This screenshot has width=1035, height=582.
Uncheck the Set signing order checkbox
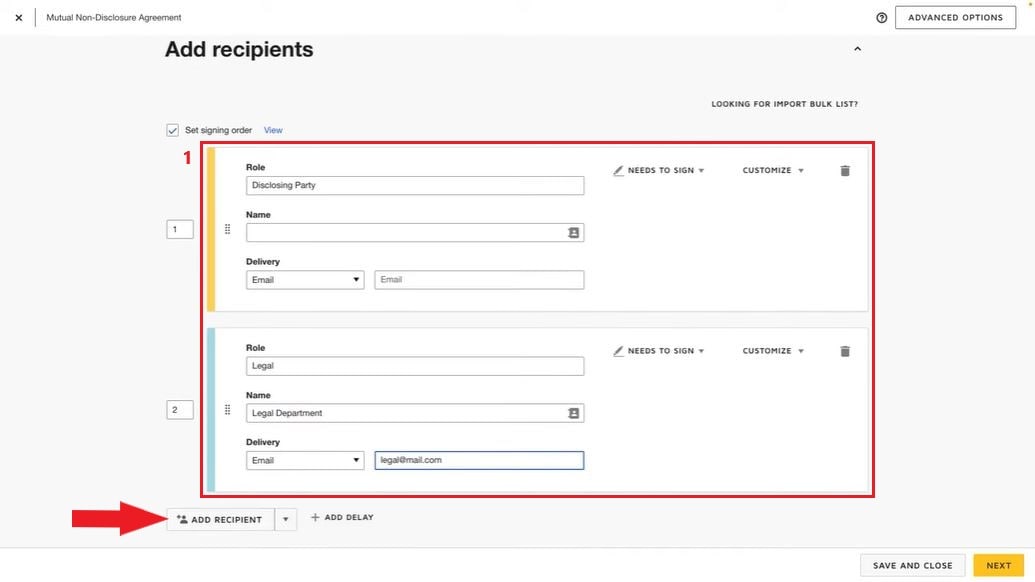pyautogui.click(x=173, y=130)
